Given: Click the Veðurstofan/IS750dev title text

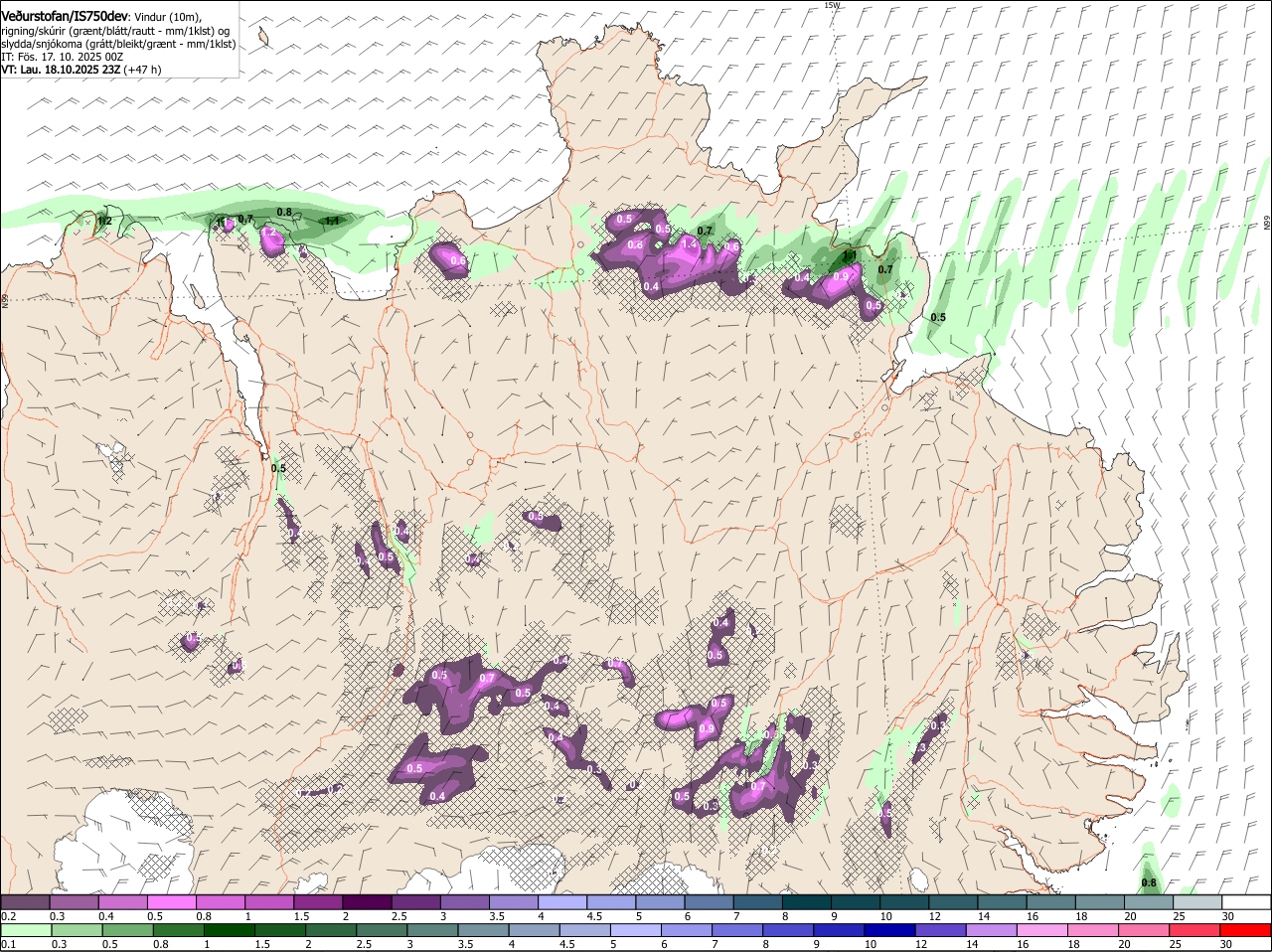Looking at the screenshot, I should click(x=65, y=16).
